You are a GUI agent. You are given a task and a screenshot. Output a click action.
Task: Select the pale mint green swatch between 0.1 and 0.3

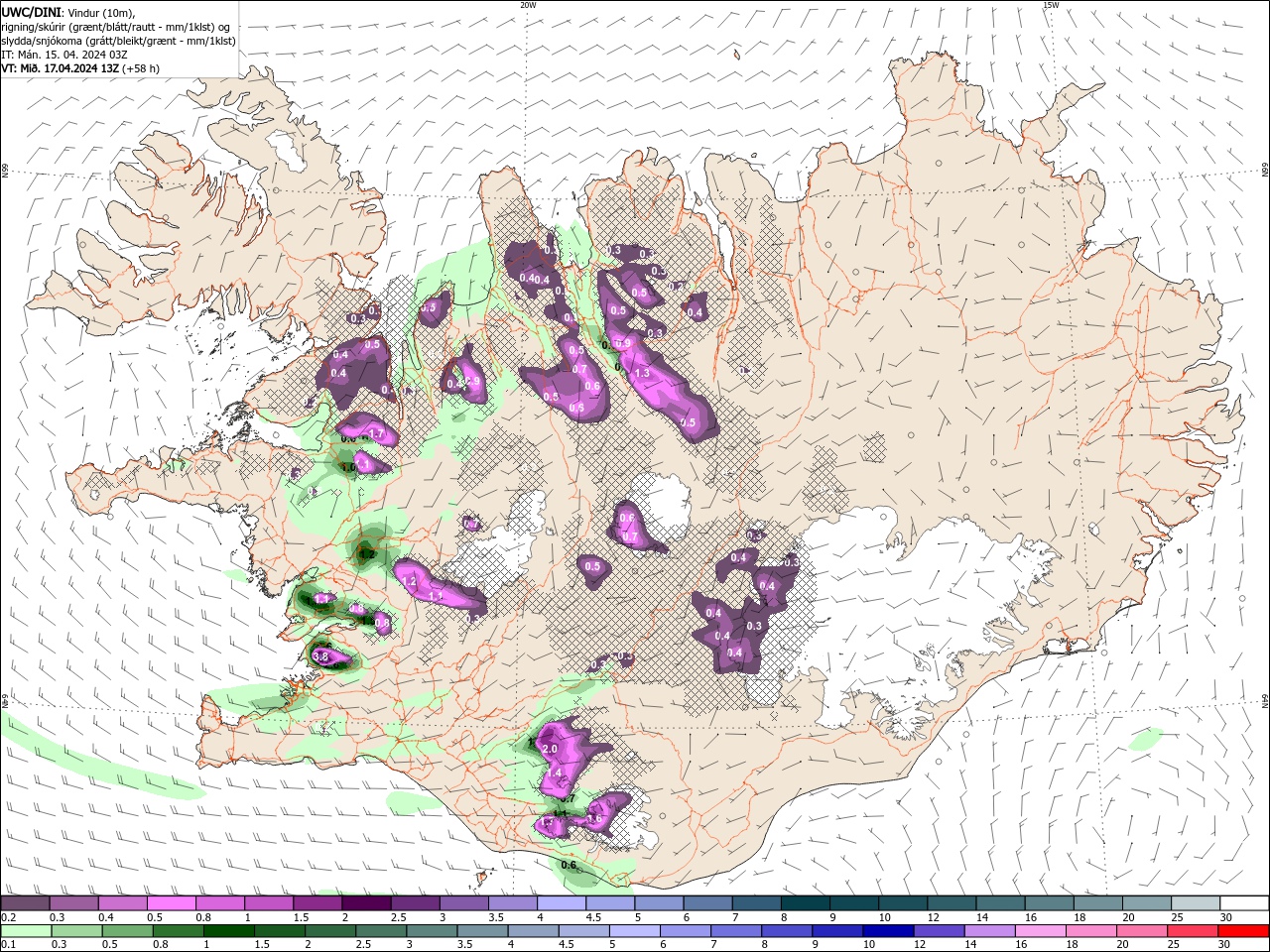[26, 931]
